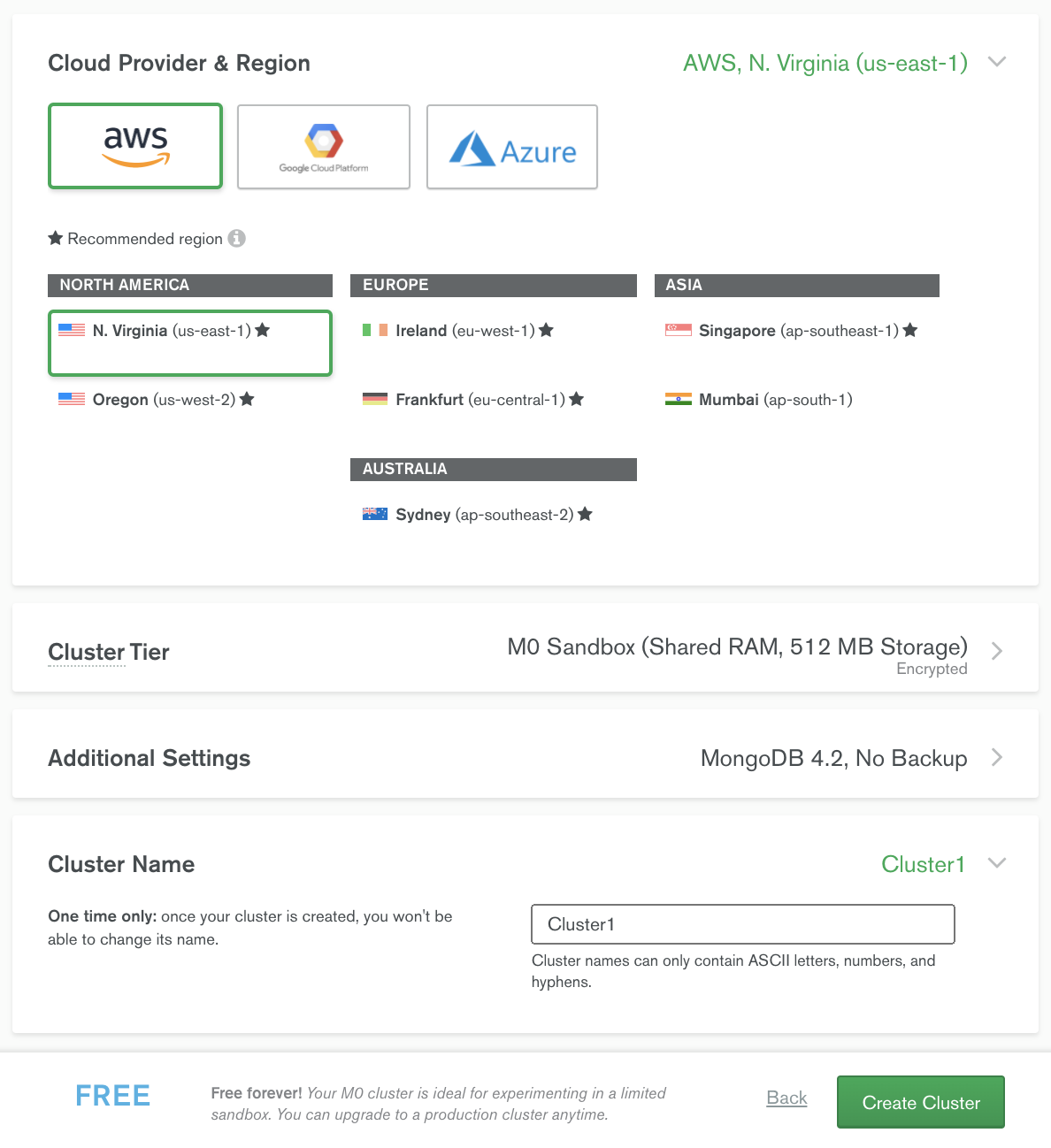Click the info icon beside Recommended region
This screenshot has height=1148, width=1051.
tap(235, 238)
